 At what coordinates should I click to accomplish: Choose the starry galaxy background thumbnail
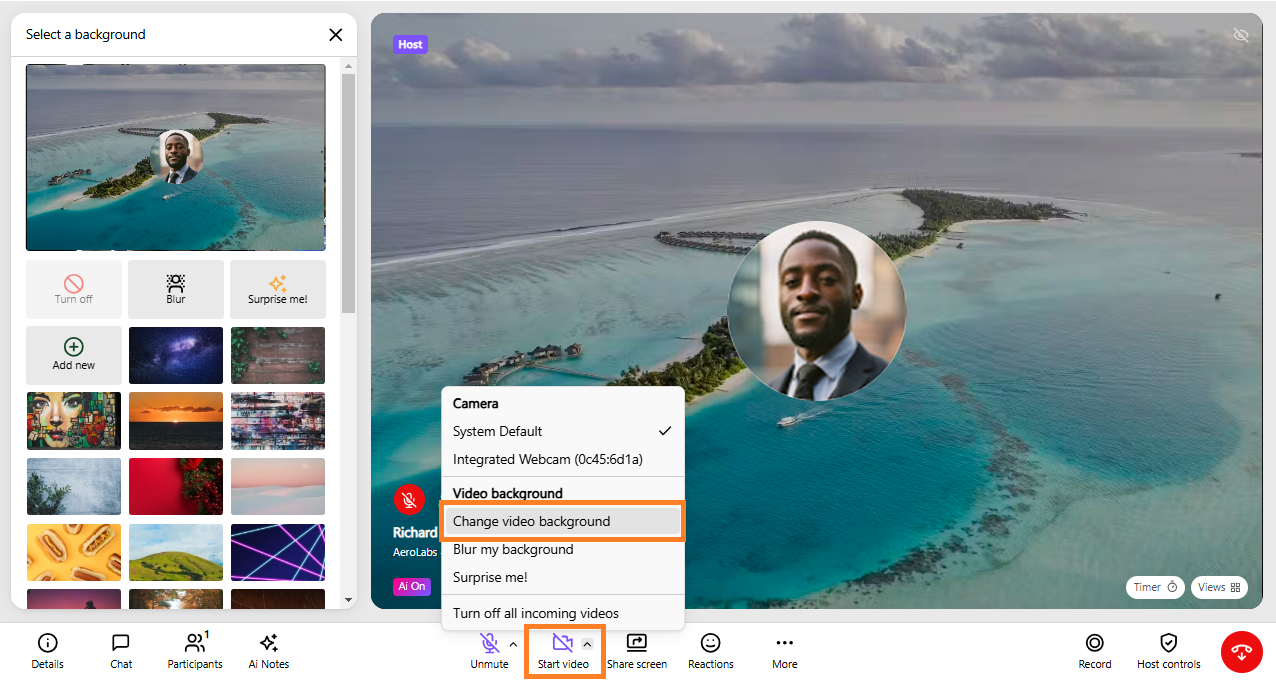[x=176, y=355]
